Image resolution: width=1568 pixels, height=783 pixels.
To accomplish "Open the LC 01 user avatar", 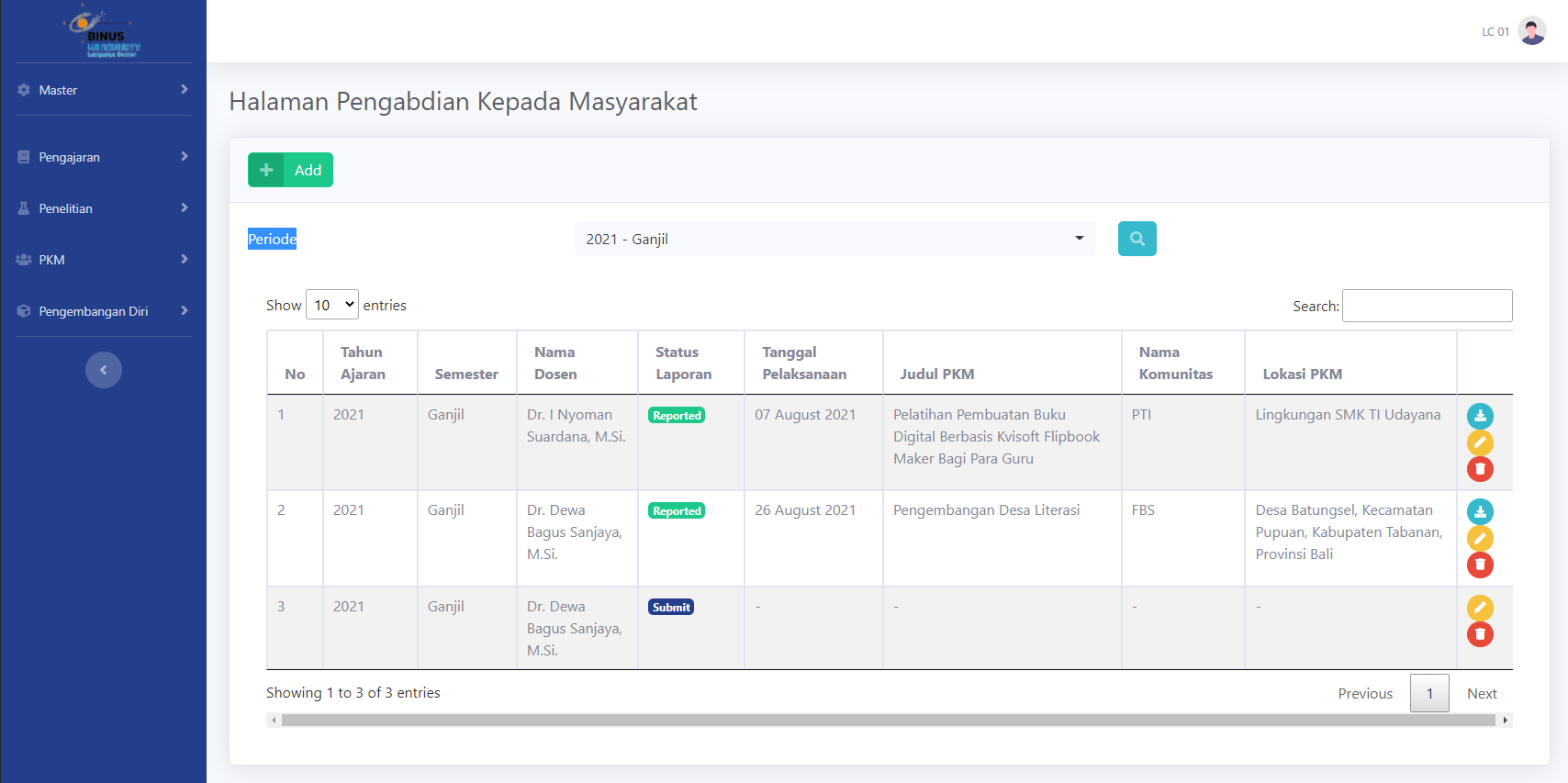I will (1531, 31).
